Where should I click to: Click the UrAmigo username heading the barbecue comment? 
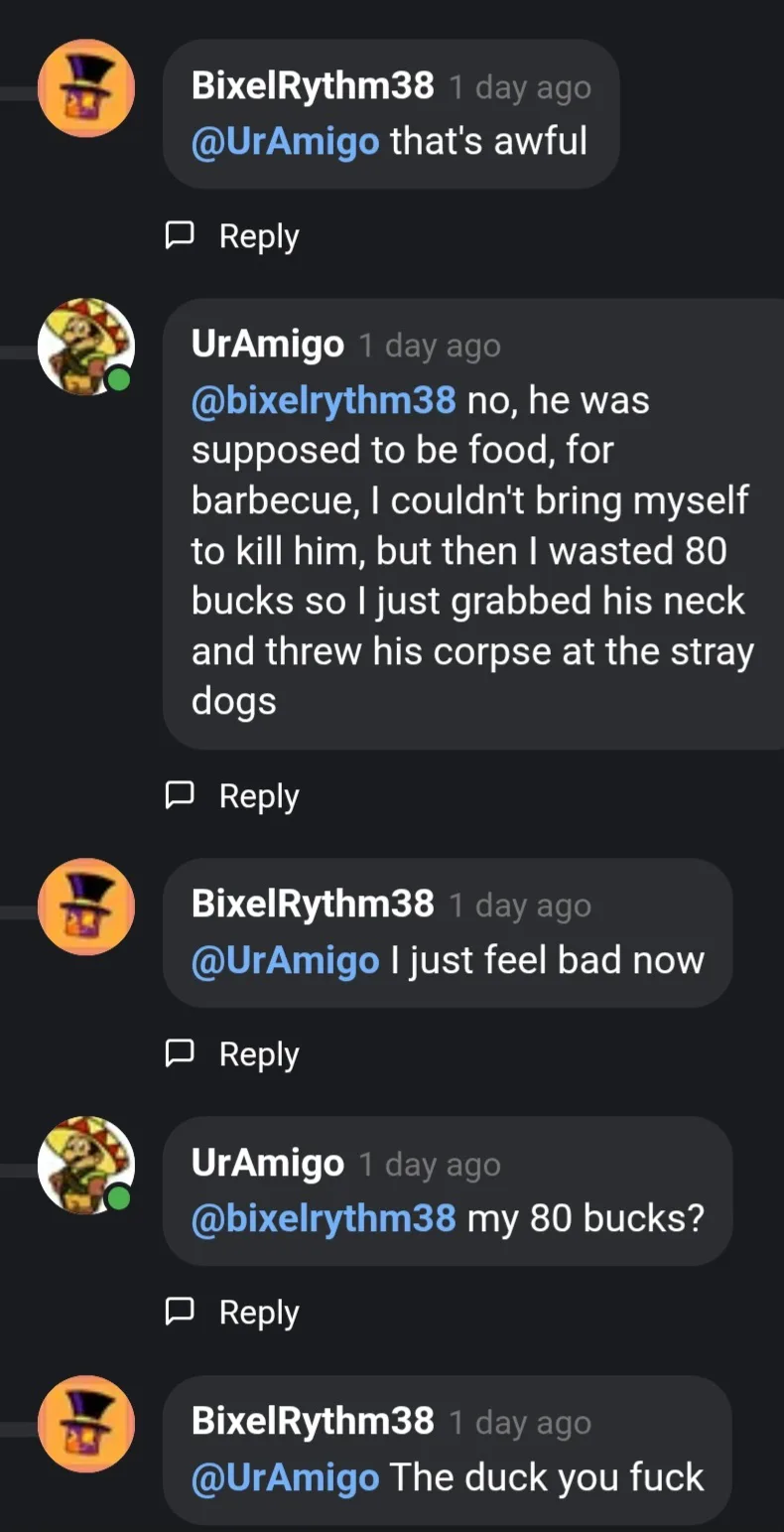[268, 346]
